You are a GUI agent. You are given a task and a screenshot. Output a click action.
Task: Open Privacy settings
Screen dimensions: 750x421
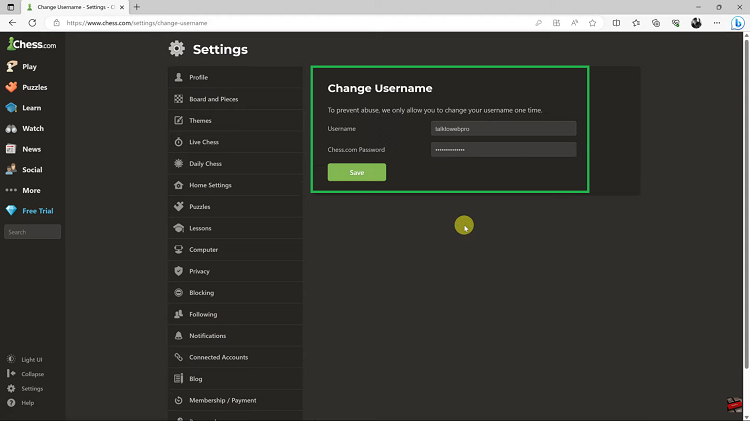click(235, 271)
